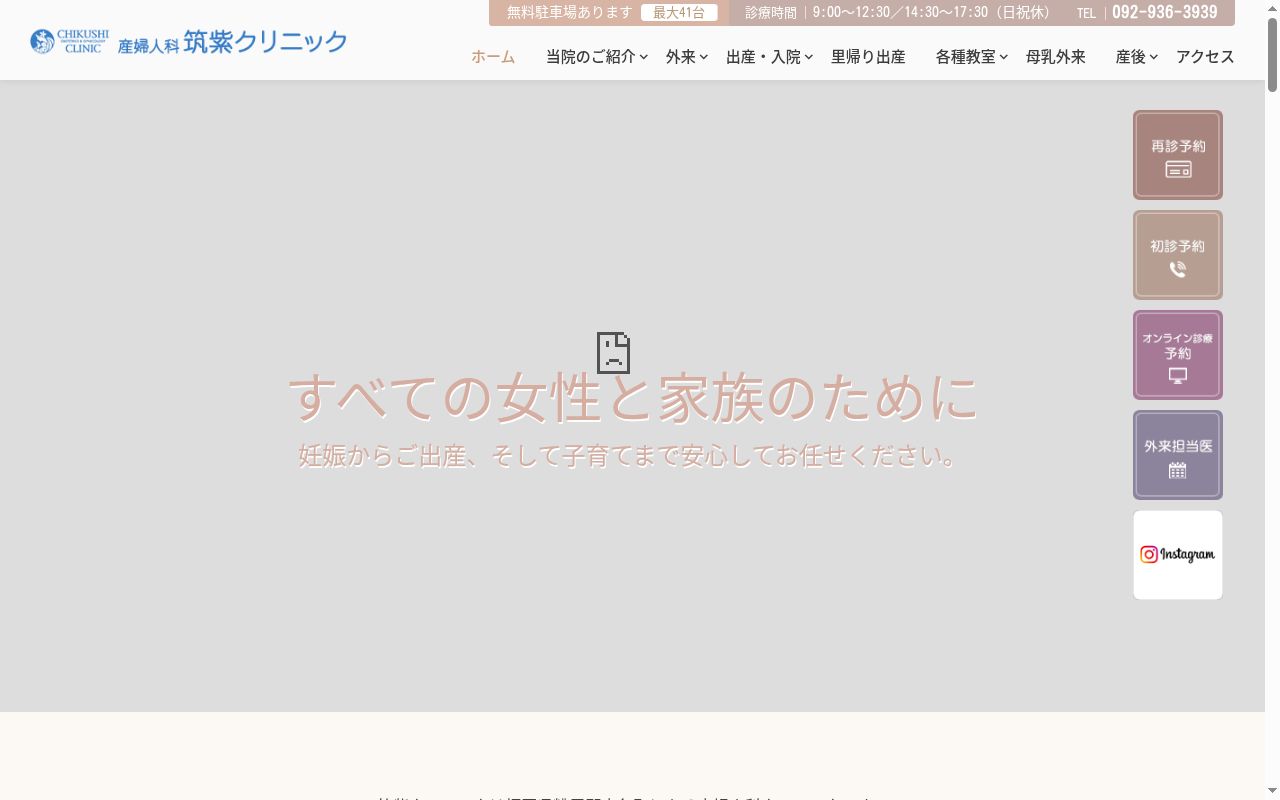This screenshot has width=1280, height=800.
Task: Click the monitor icon under オンライン診療予約
Action: coord(1178,376)
